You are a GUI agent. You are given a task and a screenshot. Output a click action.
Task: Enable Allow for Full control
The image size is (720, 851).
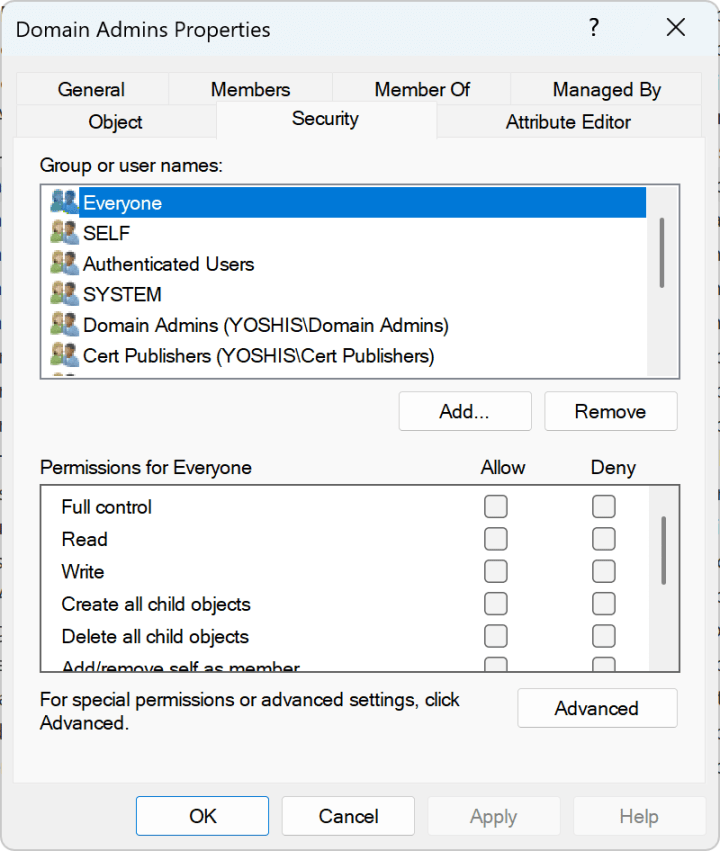[496, 507]
